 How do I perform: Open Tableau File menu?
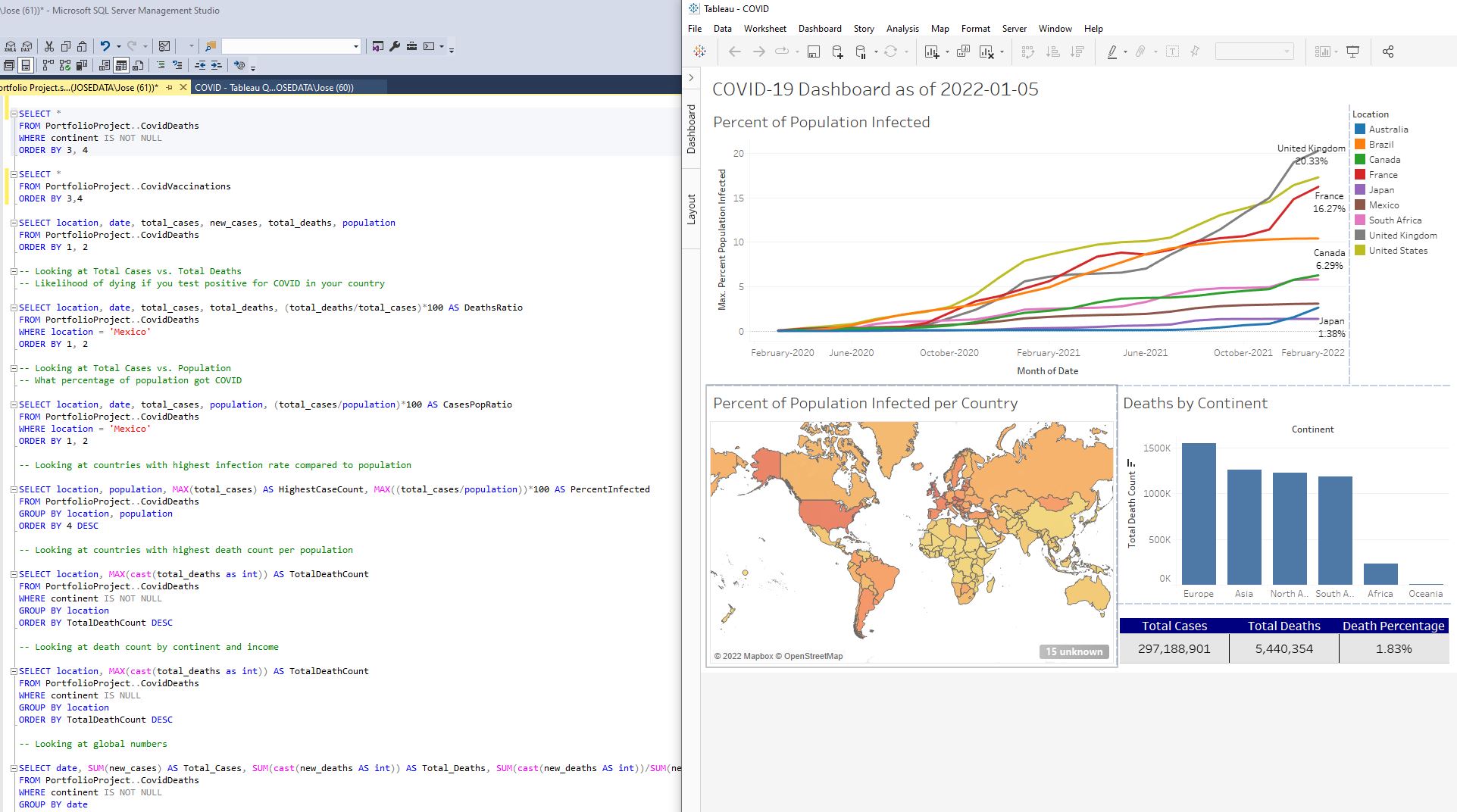(x=695, y=29)
